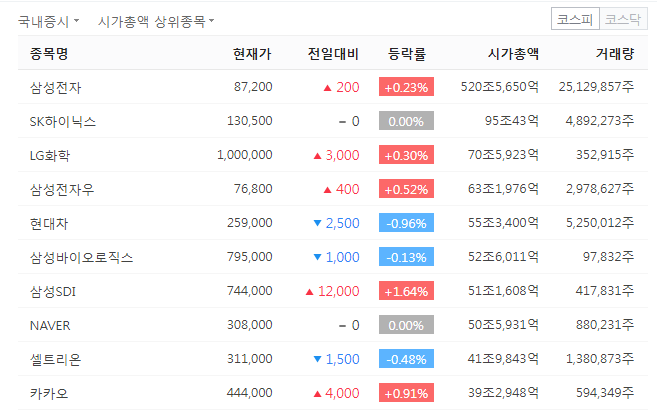This screenshot has height=415, width=657.
Task: Click the +0.52% badge for 삼성전자우
Action: click(406, 189)
